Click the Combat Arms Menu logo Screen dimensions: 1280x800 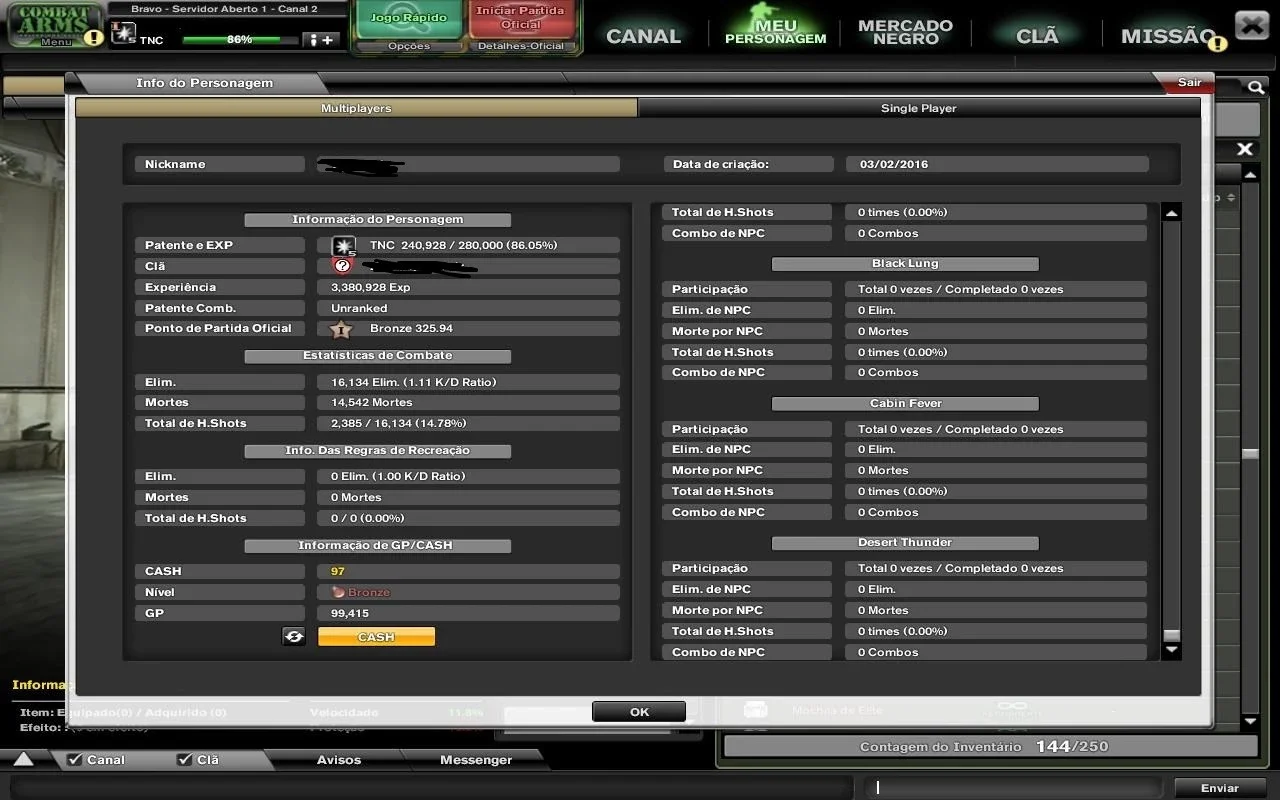(55, 25)
